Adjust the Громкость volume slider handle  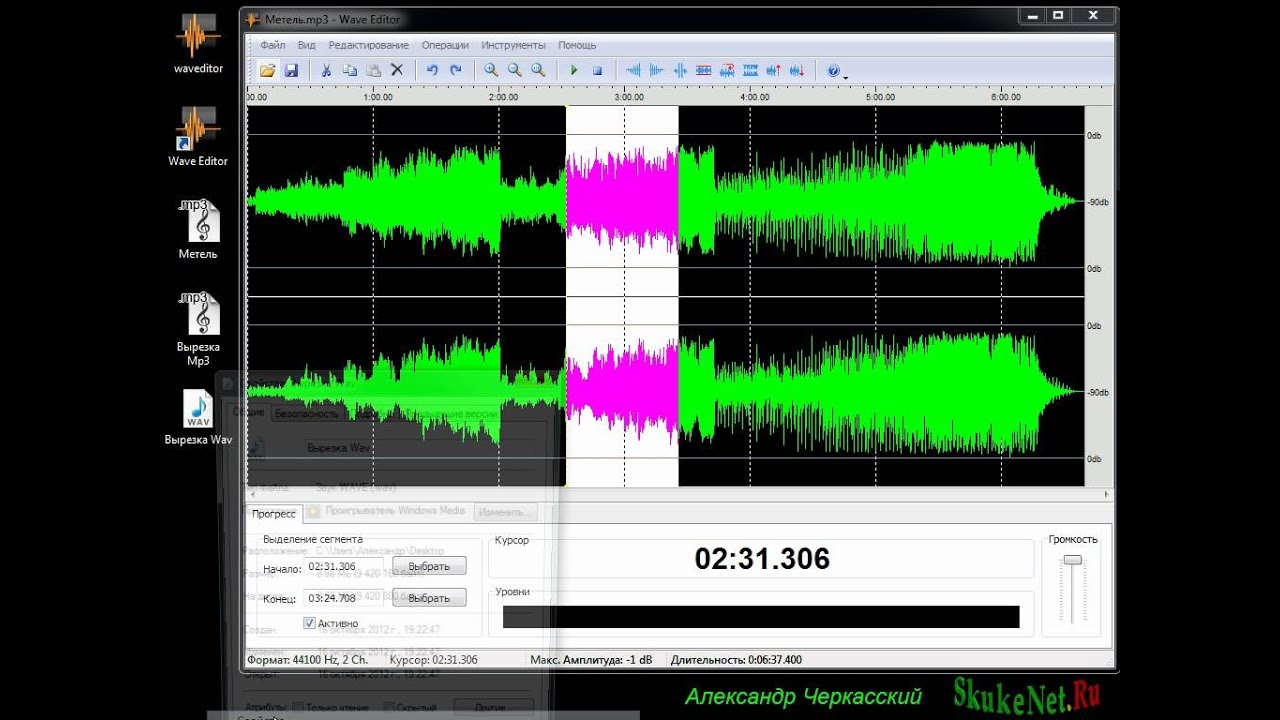pos(1072,561)
